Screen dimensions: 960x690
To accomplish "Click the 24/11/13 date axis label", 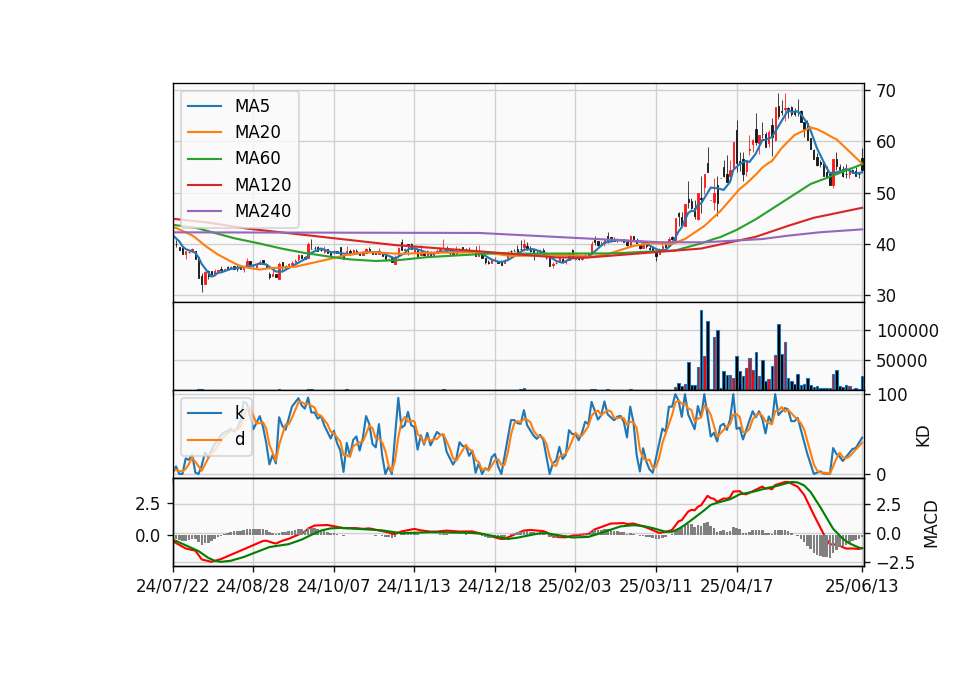I will [414, 586].
